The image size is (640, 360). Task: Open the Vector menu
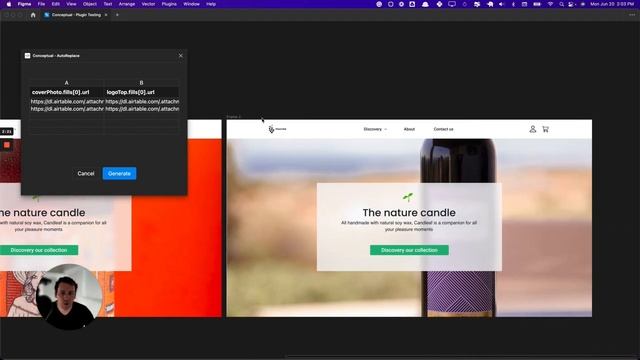[x=148, y=4]
